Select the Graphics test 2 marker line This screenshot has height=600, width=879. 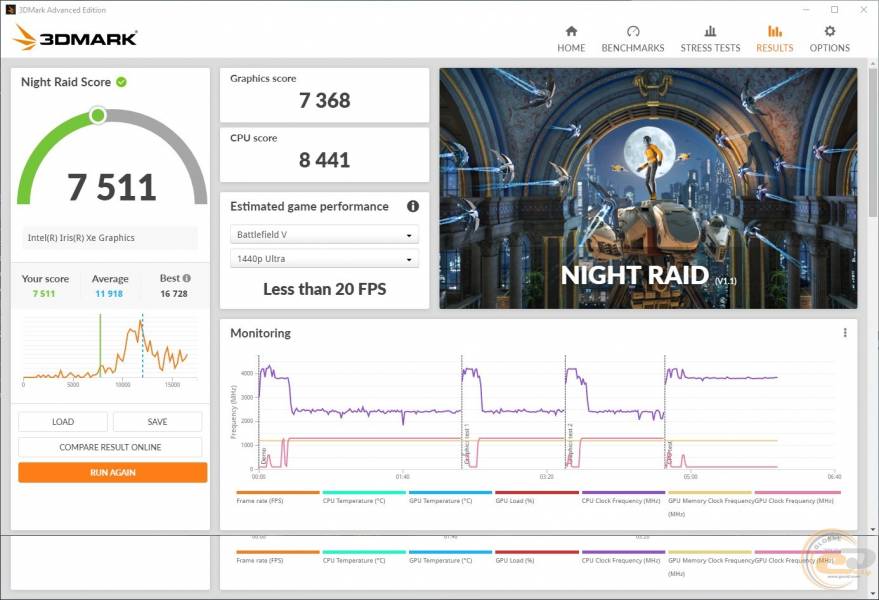(565, 412)
